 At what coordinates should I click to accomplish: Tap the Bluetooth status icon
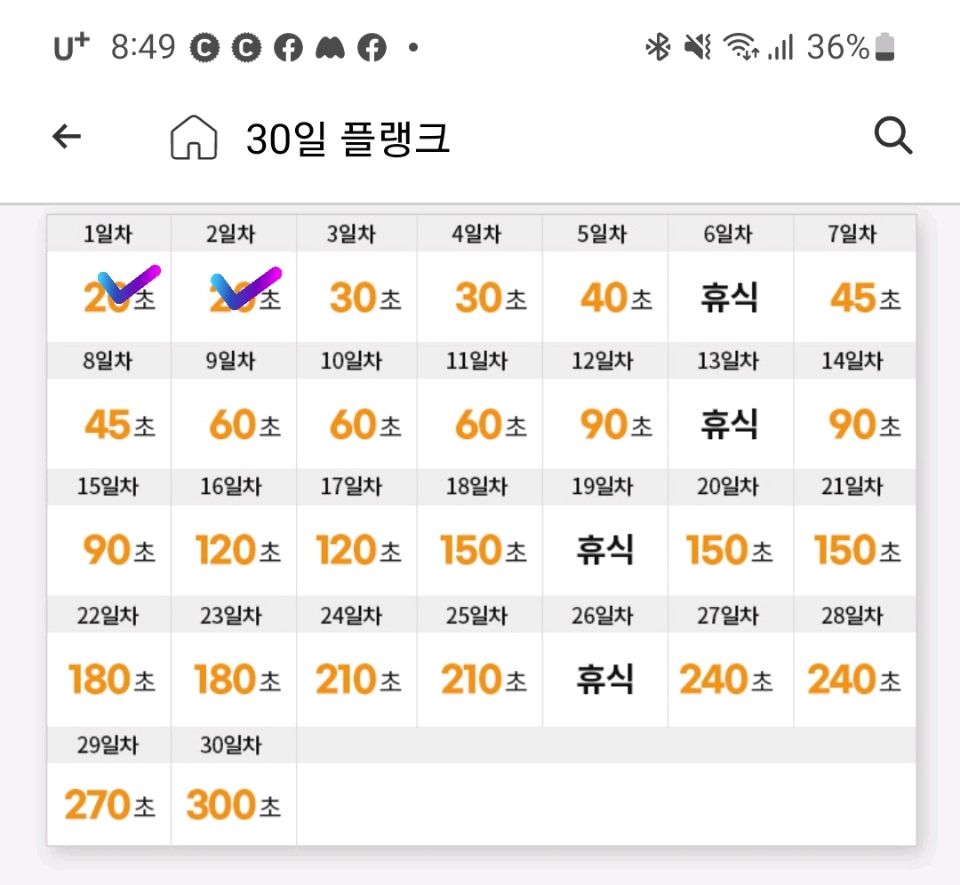658,47
